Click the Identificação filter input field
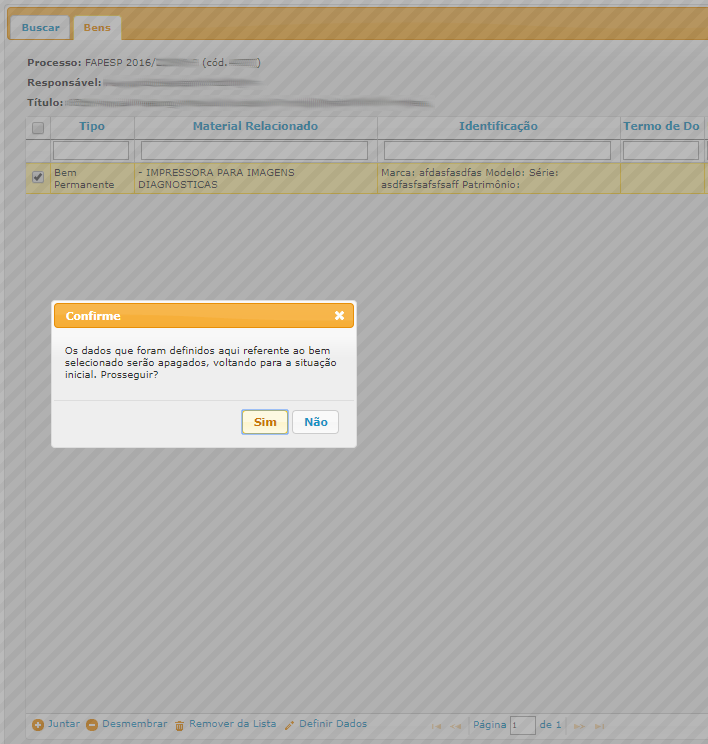Screen dimensions: 708x744 pos(497,150)
